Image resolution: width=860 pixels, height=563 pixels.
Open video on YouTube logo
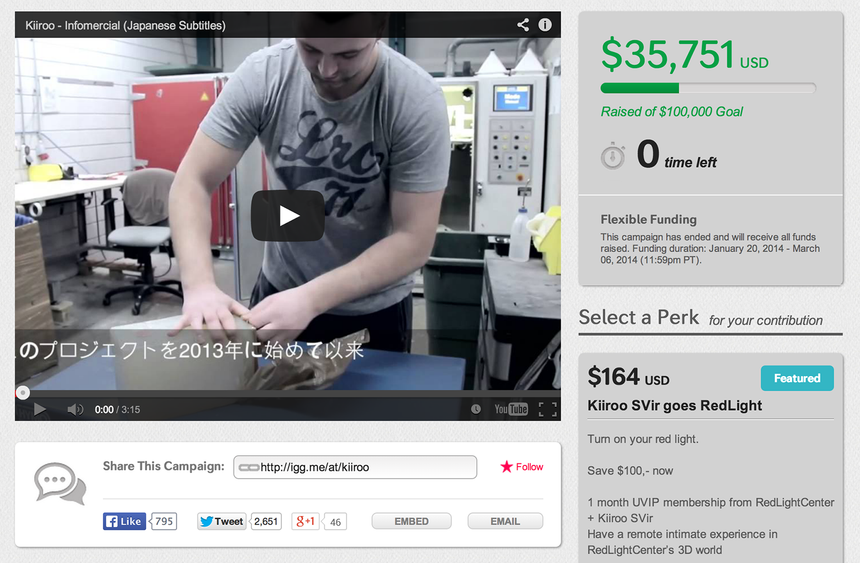pyautogui.click(x=511, y=409)
